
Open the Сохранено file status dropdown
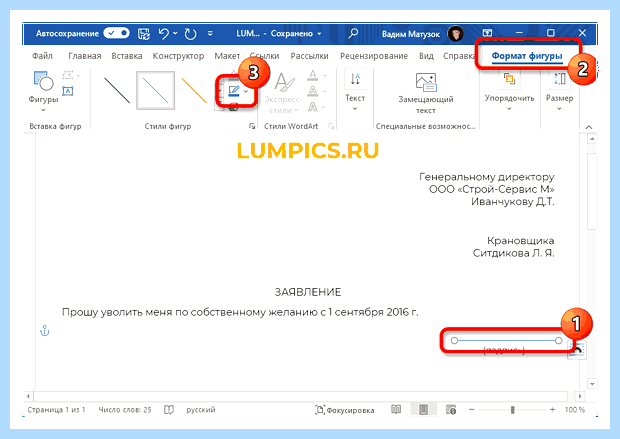coord(296,34)
